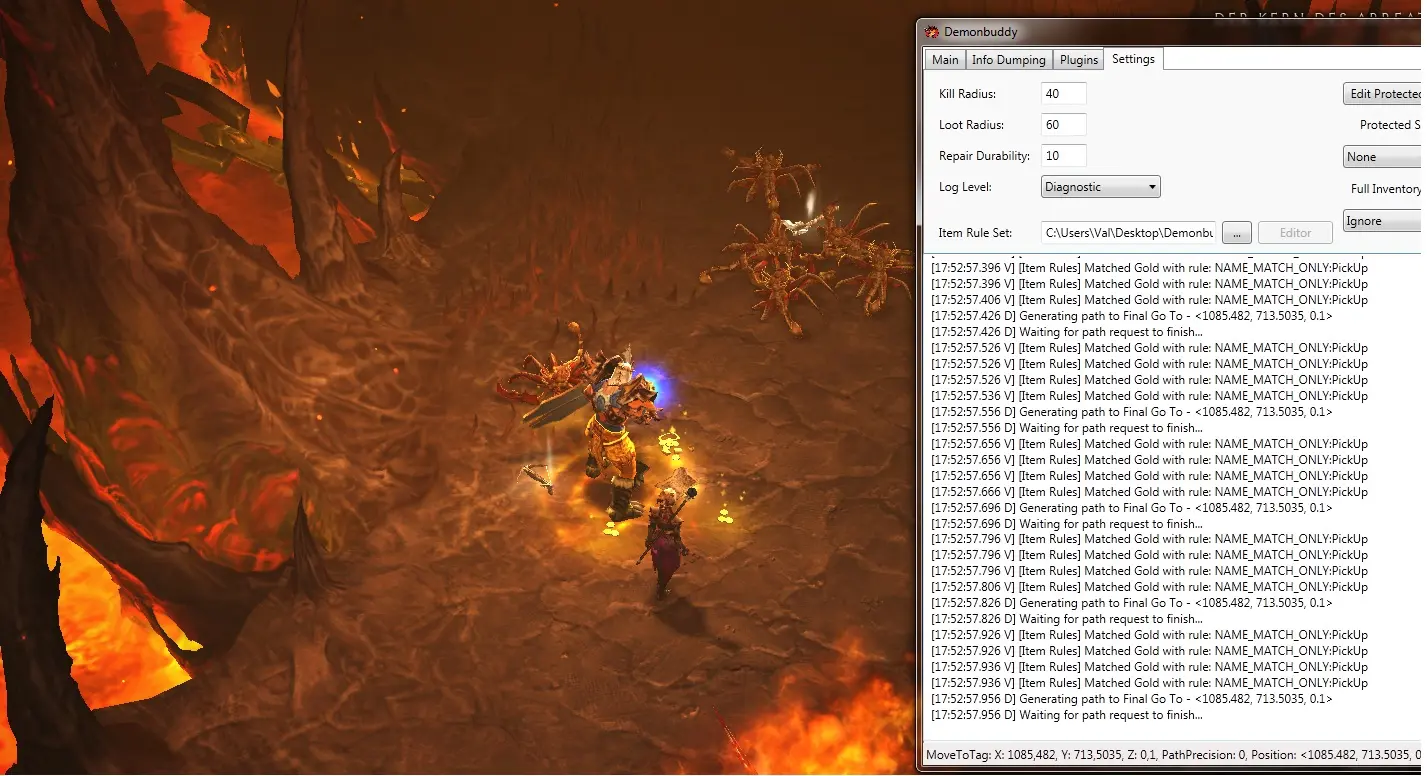Click the Loot Radius input field

point(1063,125)
